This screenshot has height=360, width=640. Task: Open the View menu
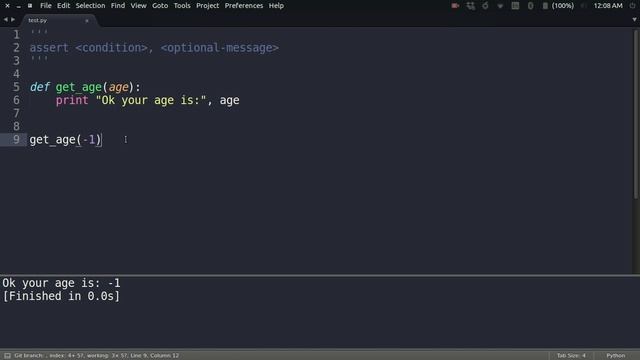138,6
